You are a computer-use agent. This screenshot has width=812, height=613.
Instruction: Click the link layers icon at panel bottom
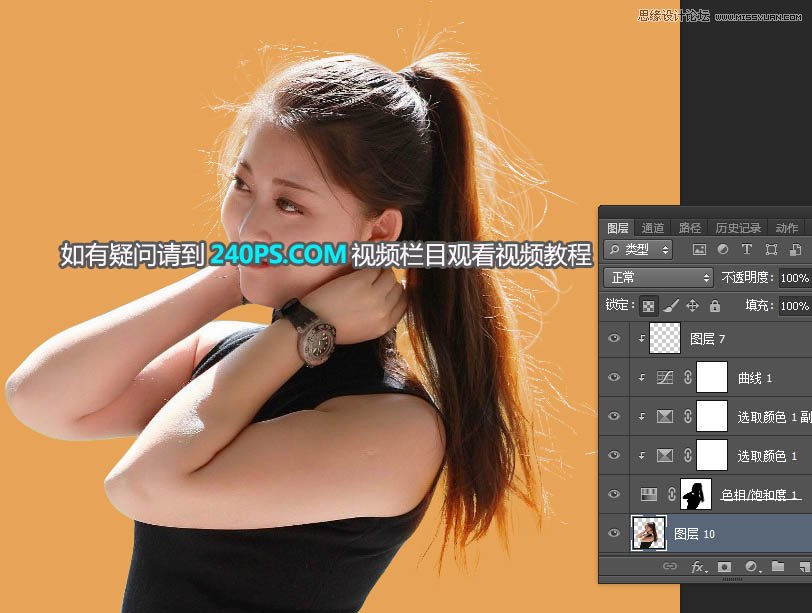click(x=670, y=566)
